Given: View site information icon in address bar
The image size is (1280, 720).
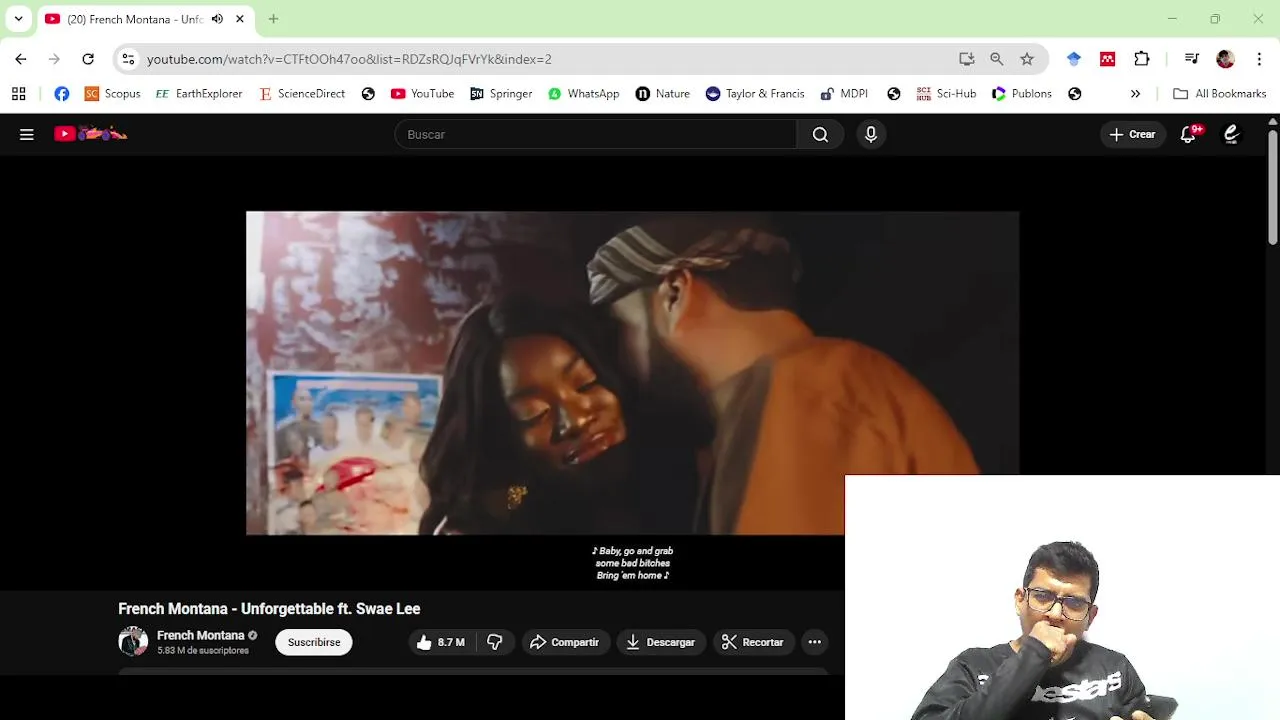Looking at the screenshot, I should click(x=128, y=59).
